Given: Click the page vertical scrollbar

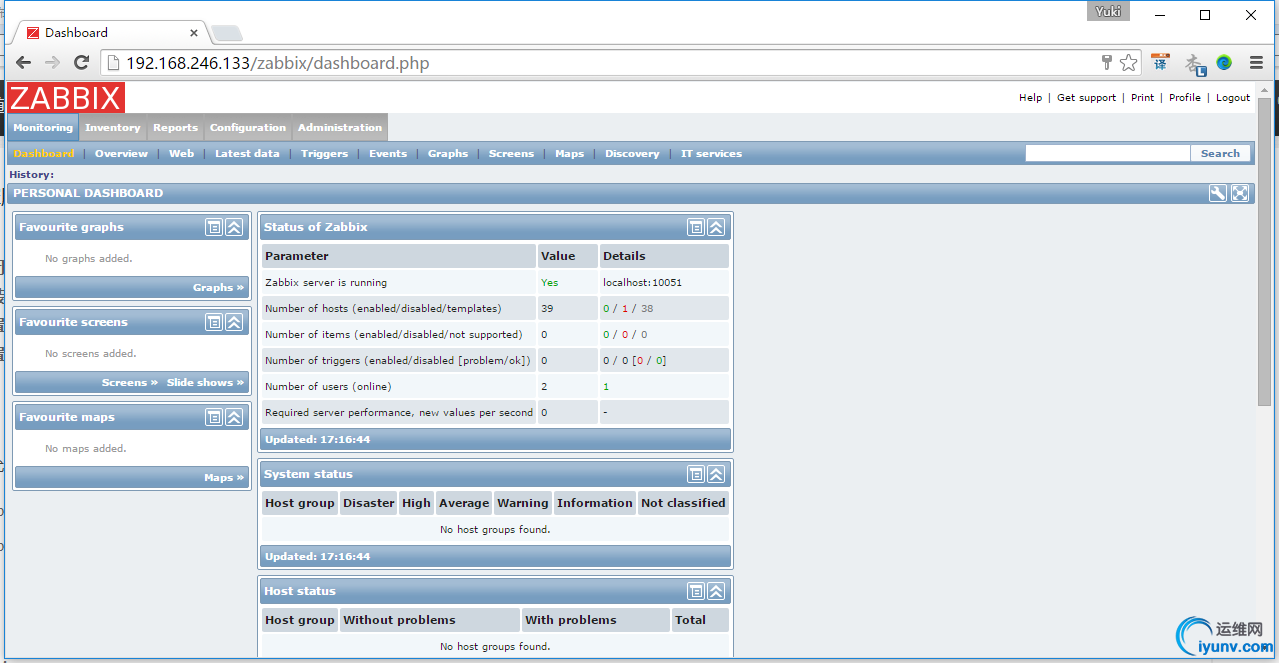Looking at the screenshot, I should pos(1264,250).
